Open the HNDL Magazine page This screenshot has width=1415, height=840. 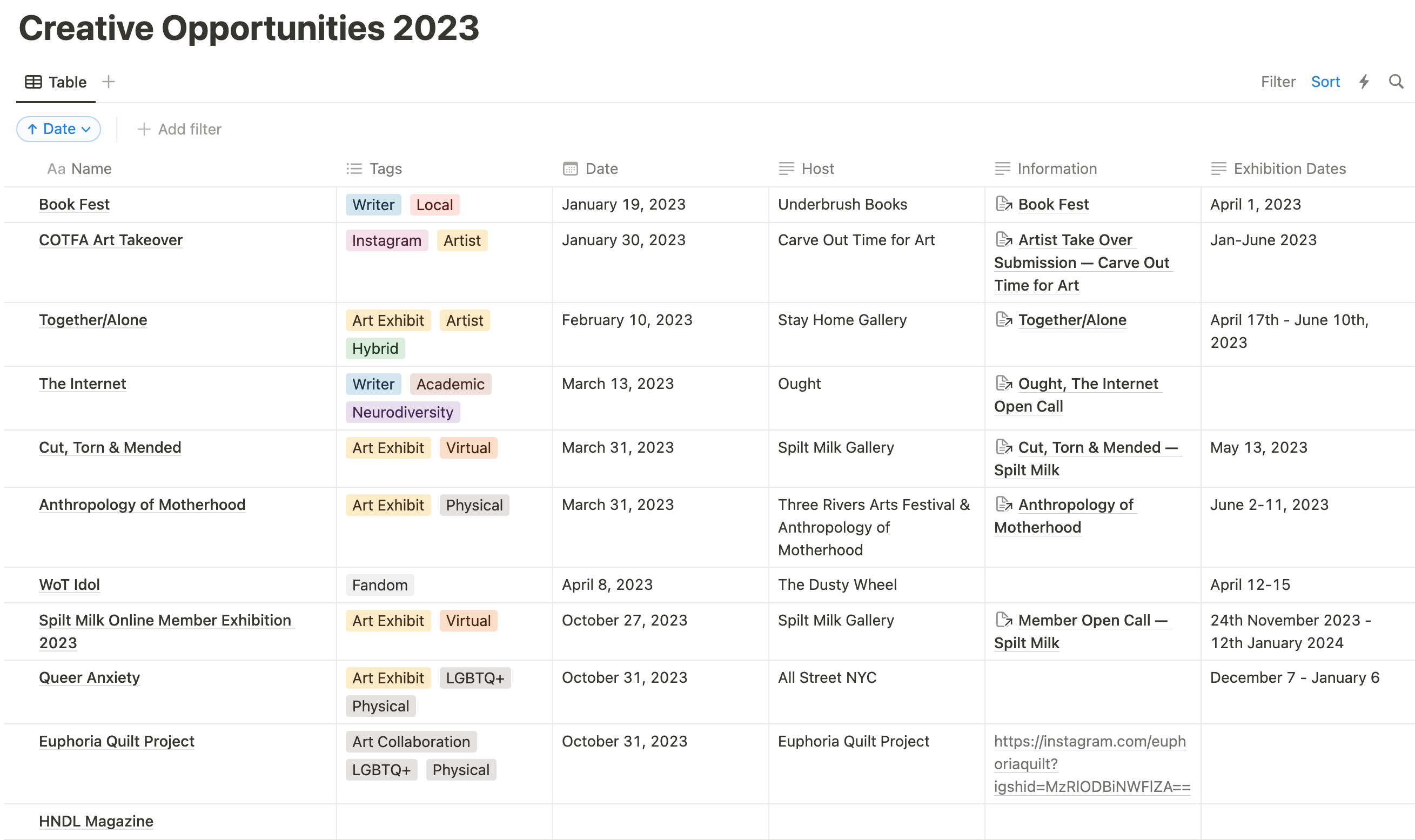96,821
